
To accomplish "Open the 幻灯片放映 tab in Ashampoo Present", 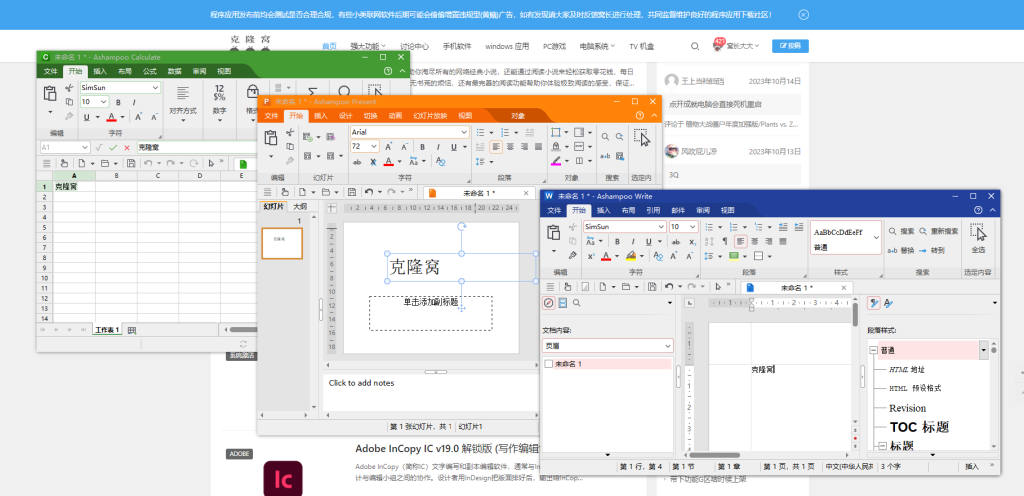I will [430, 116].
